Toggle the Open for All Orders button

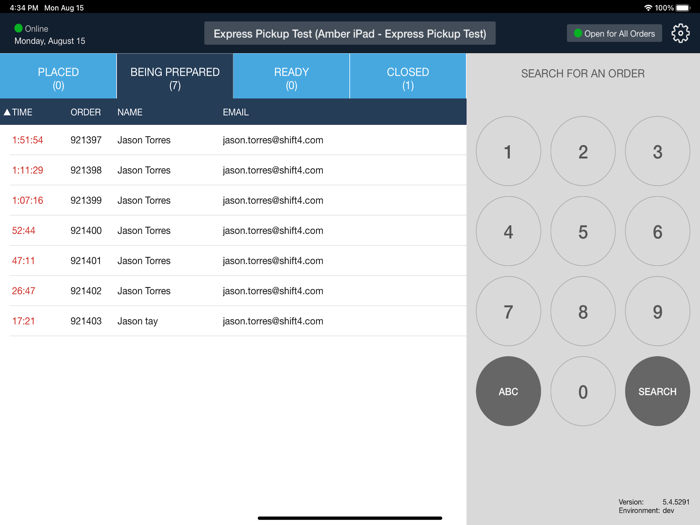coord(614,33)
